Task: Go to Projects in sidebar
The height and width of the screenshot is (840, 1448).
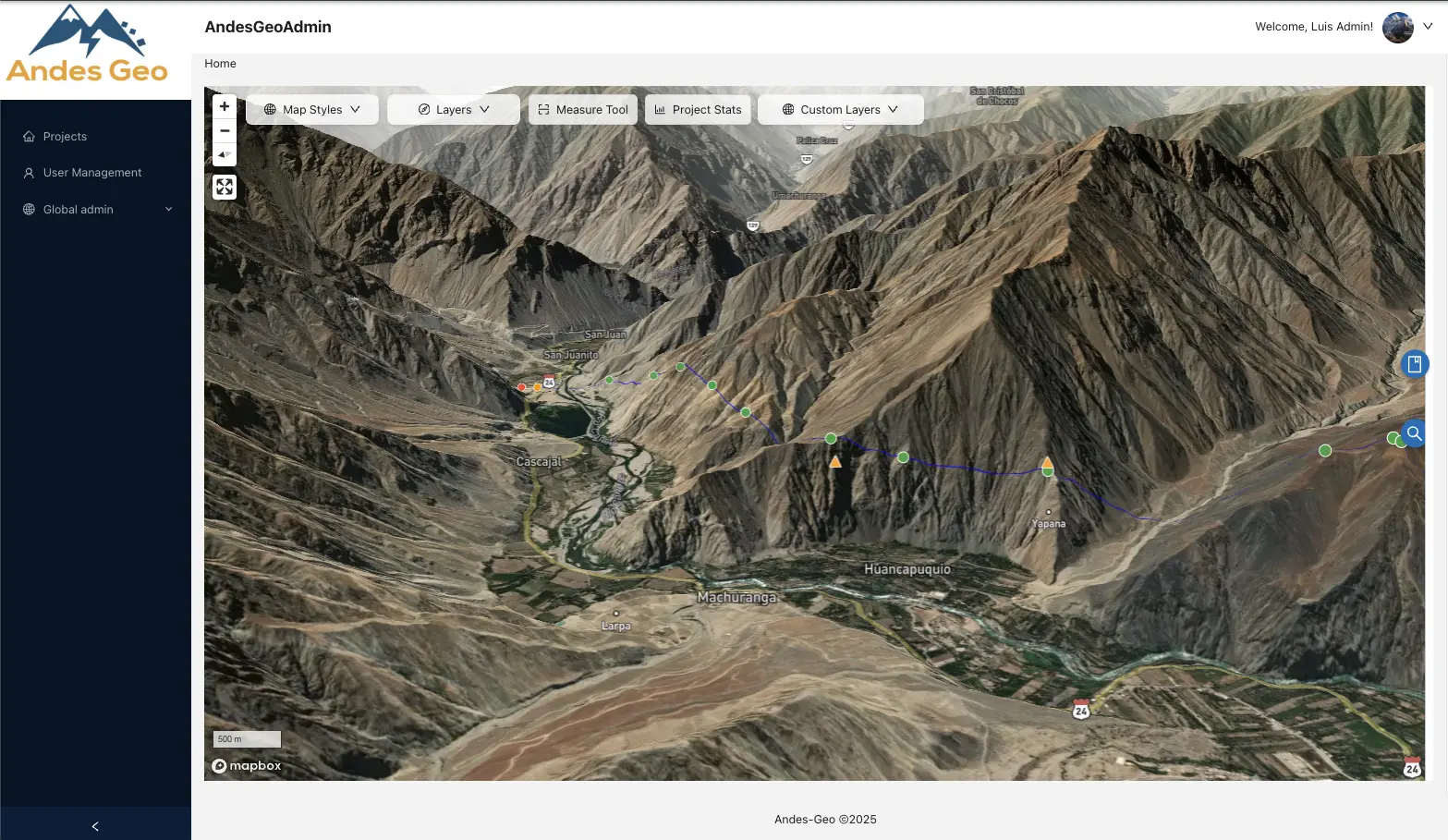Action: 65,137
